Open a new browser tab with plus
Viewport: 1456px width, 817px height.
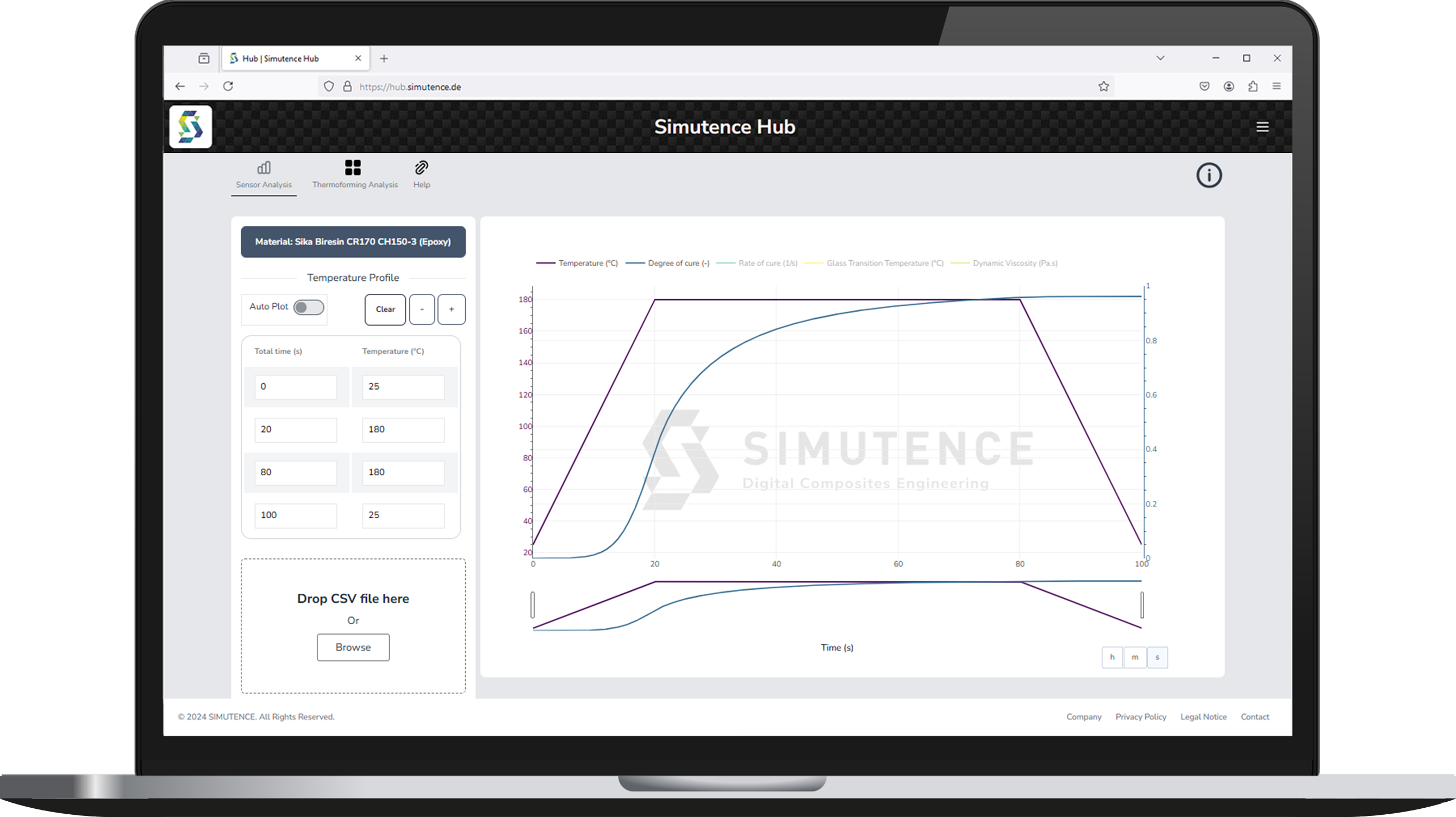(384, 59)
